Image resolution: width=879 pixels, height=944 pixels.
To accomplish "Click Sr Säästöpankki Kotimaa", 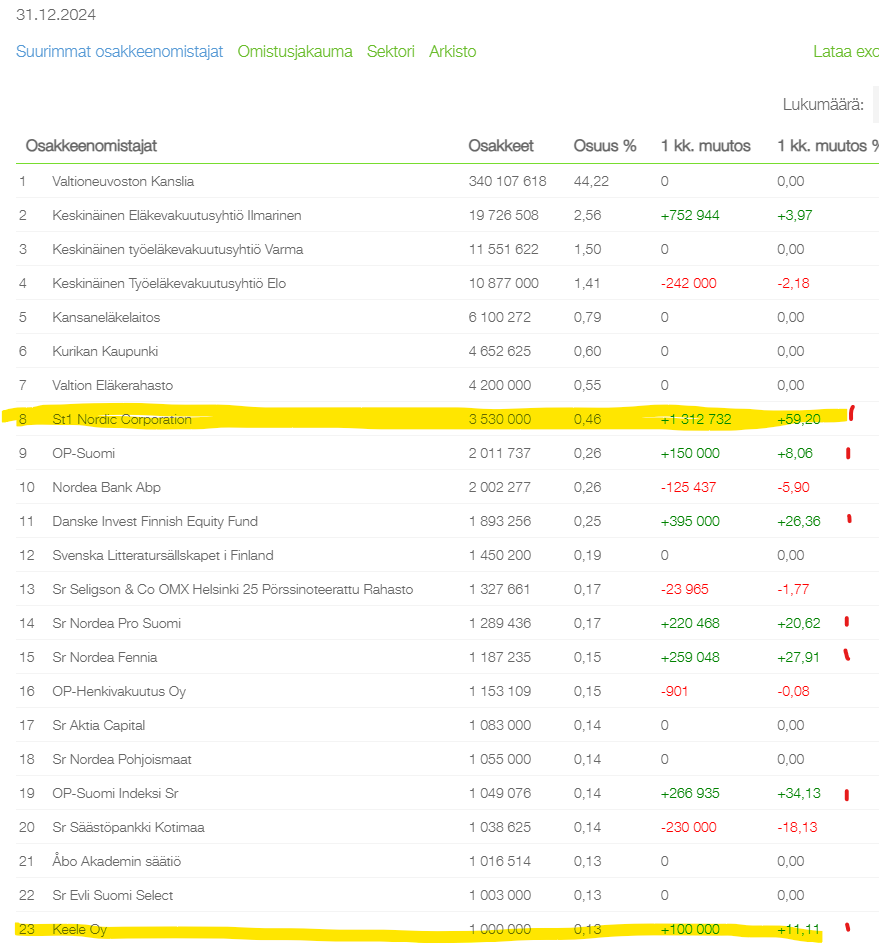I will pos(128,828).
